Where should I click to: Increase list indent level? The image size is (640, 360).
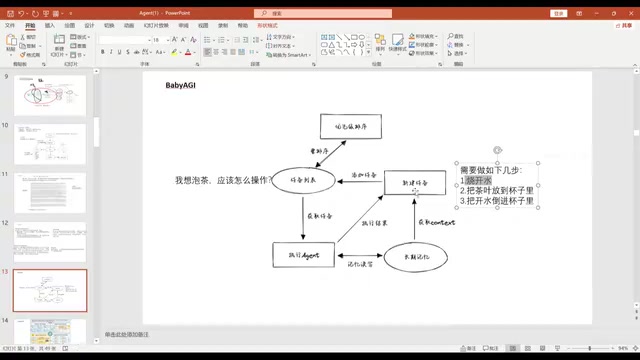pyautogui.click(x=245, y=40)
